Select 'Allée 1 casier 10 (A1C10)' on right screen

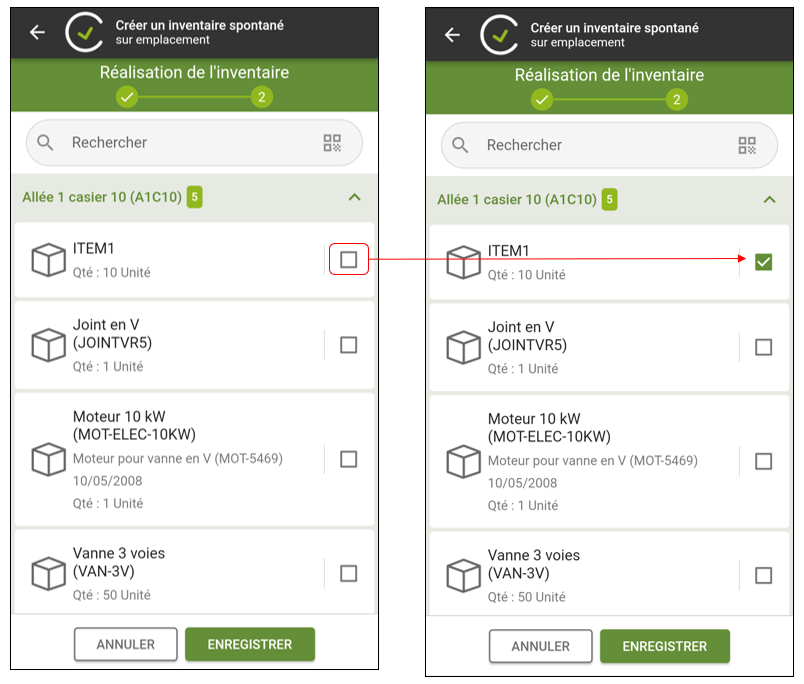517,199
